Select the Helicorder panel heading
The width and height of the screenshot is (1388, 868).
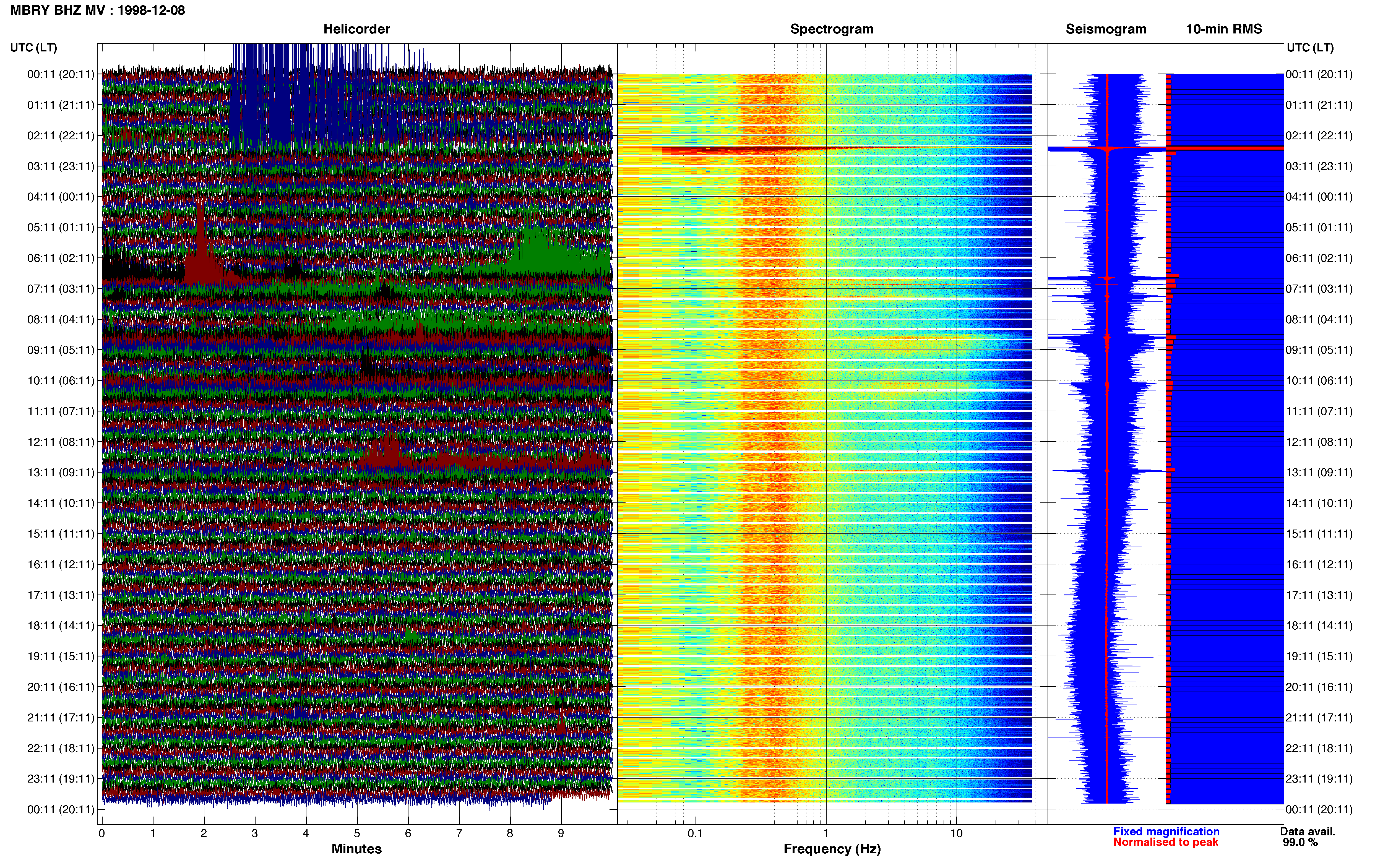pos(356,29)
